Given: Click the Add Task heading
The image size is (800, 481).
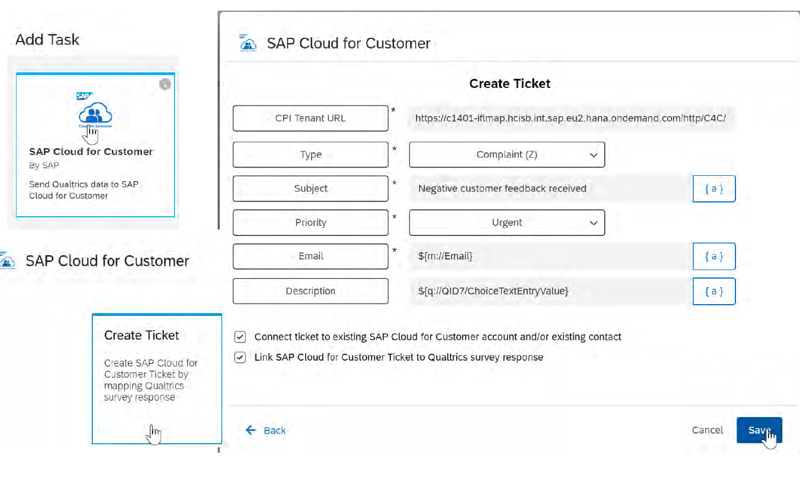Looking at the screenshot, I should click(x=47, y=40).
